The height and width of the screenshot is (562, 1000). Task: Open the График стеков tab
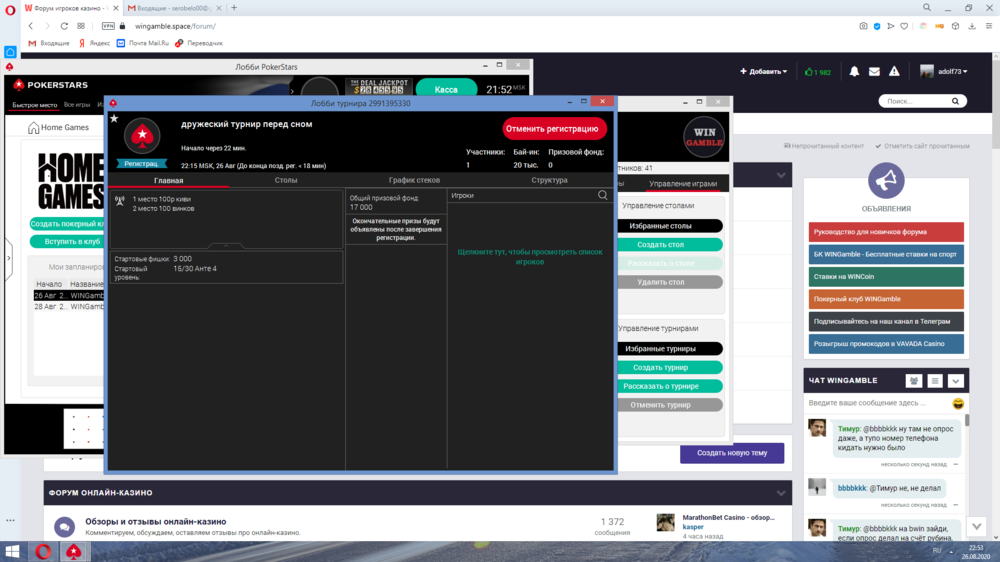tap(414, 180)
